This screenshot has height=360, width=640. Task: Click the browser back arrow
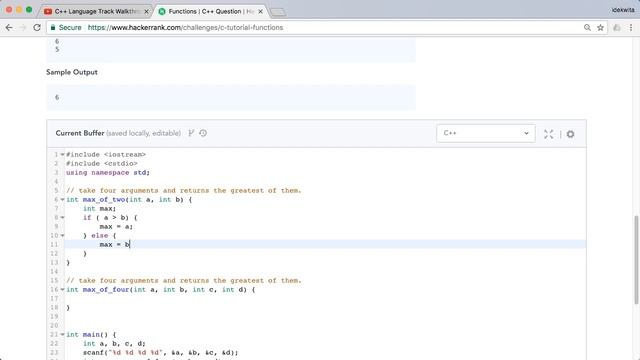coord(9,28)
